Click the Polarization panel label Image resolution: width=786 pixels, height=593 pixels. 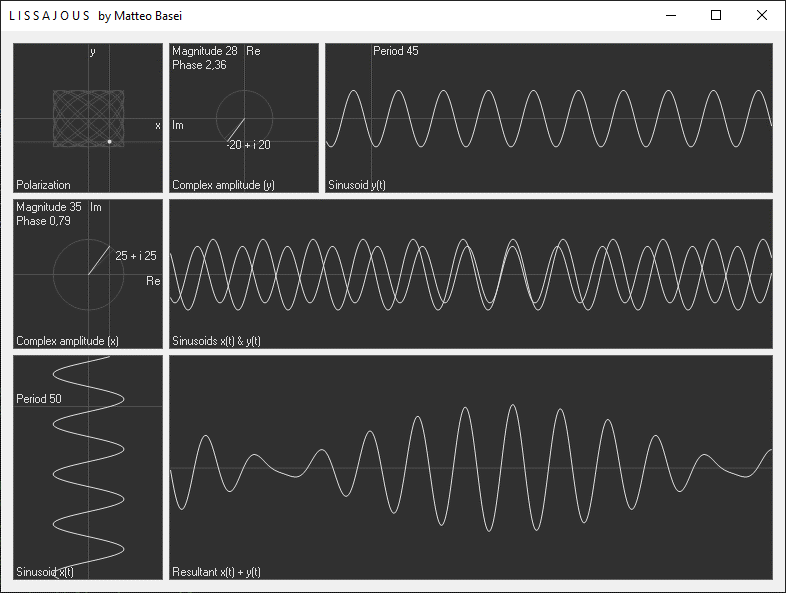(x=43, y=185)
